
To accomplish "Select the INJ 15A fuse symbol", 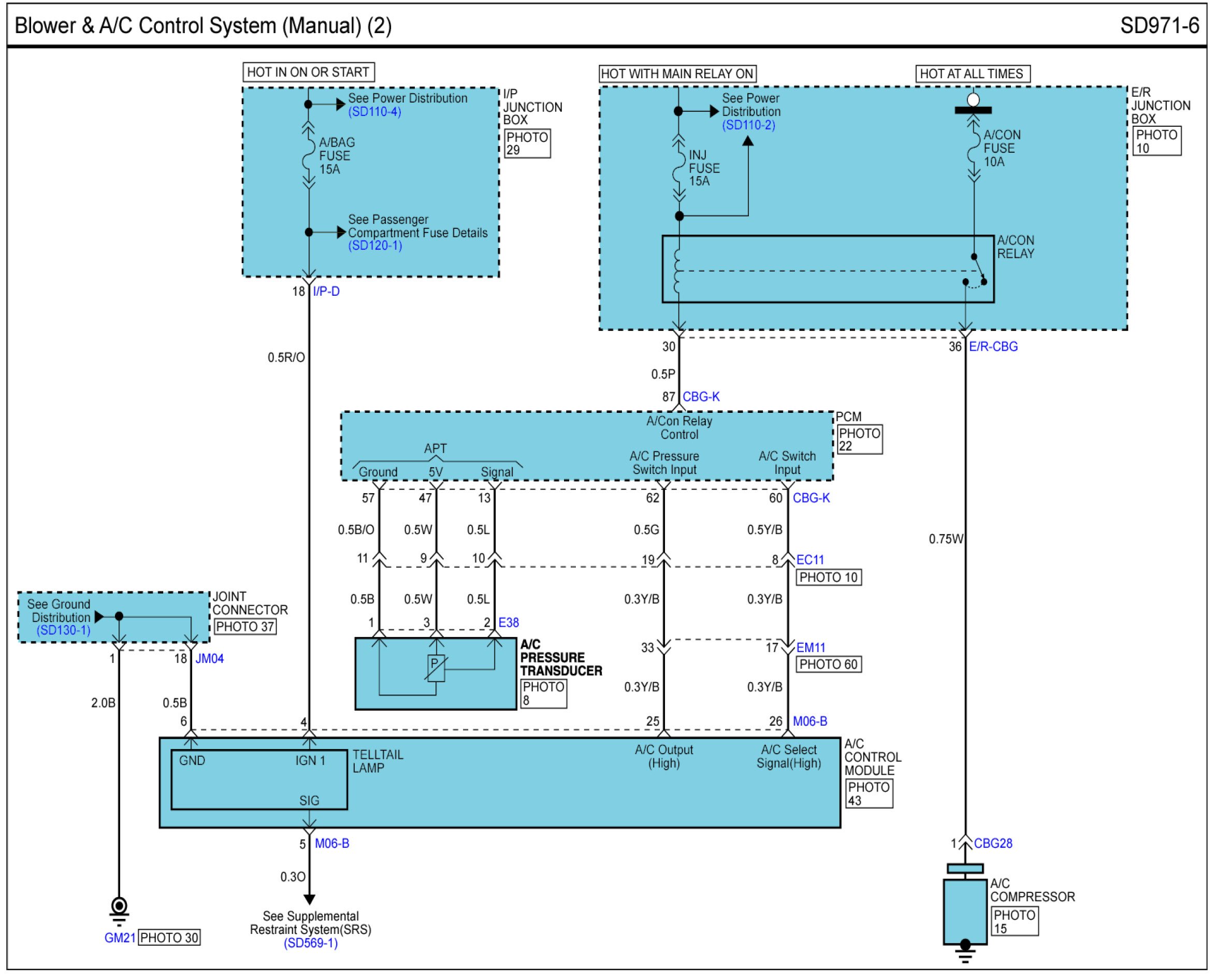I will point(679,168).
